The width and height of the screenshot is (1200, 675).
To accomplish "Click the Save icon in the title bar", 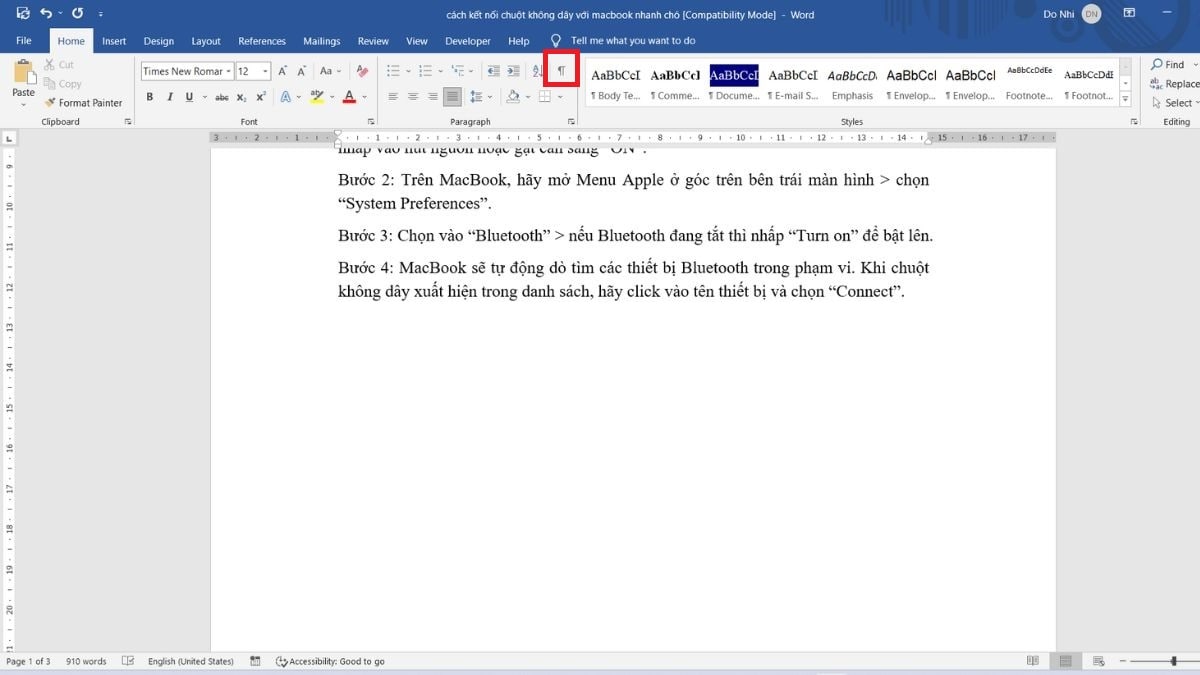I will coord(23,14).
